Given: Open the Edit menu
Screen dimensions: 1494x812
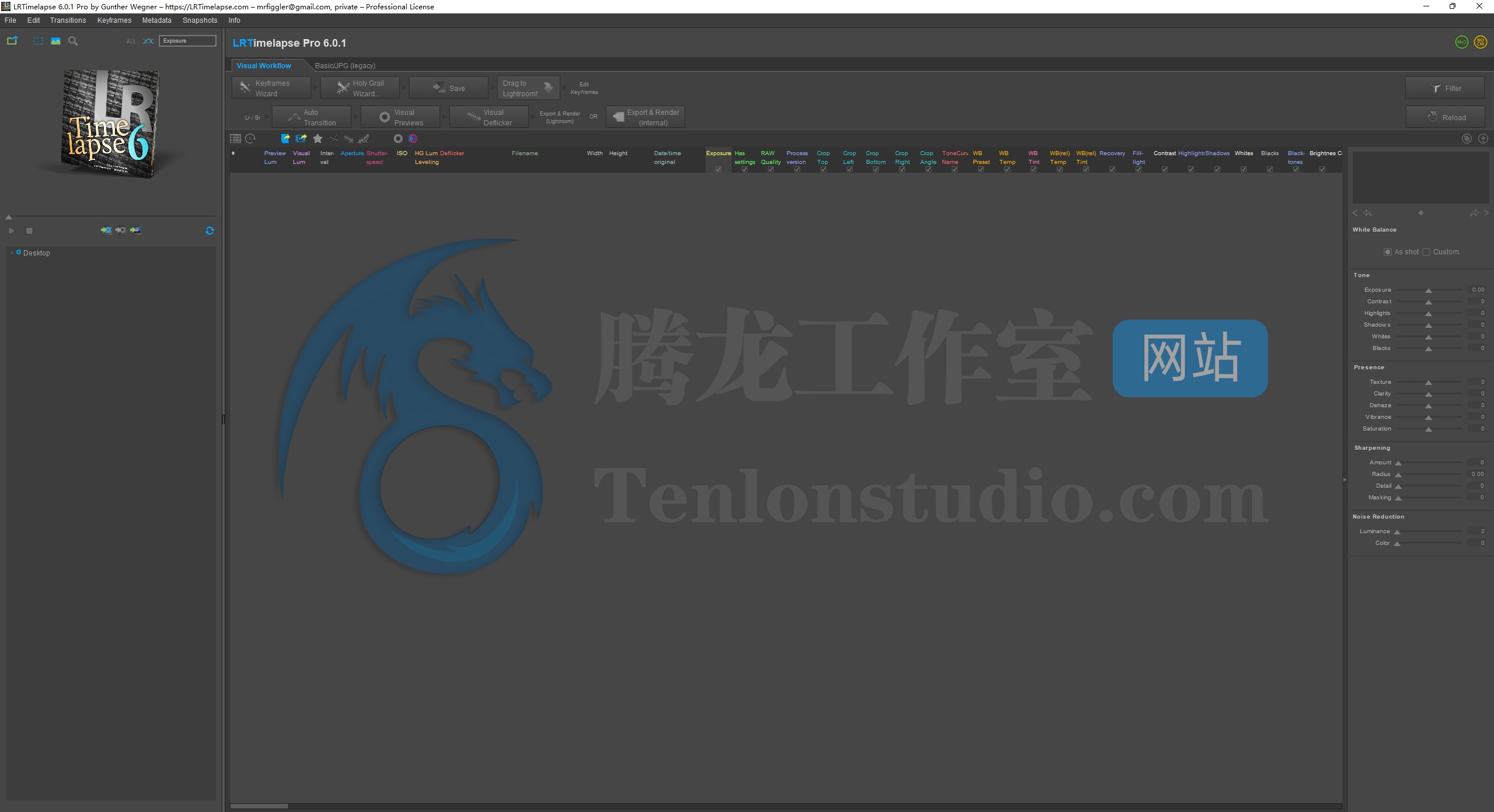Looking at the screenshot, I should pyautogui.click(x=34, y=20).
